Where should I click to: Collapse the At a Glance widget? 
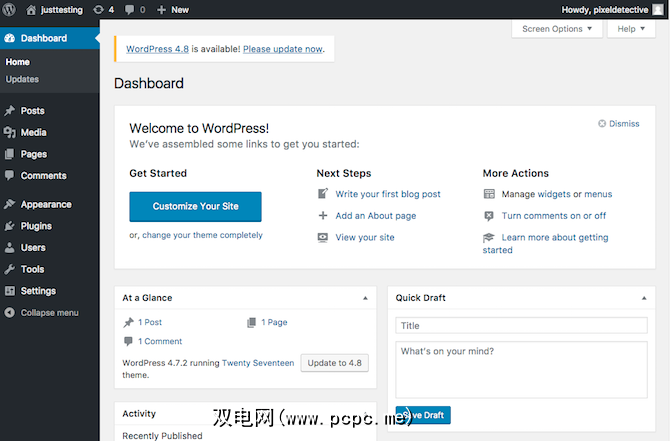(365, 298)
